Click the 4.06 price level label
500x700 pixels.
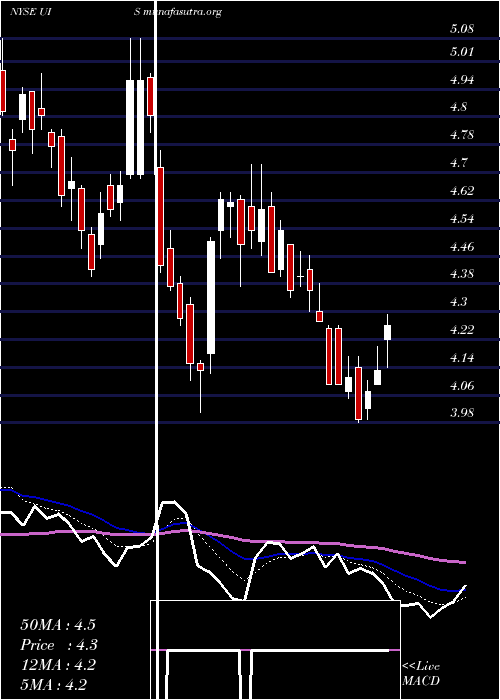click(x=462, y=386)
